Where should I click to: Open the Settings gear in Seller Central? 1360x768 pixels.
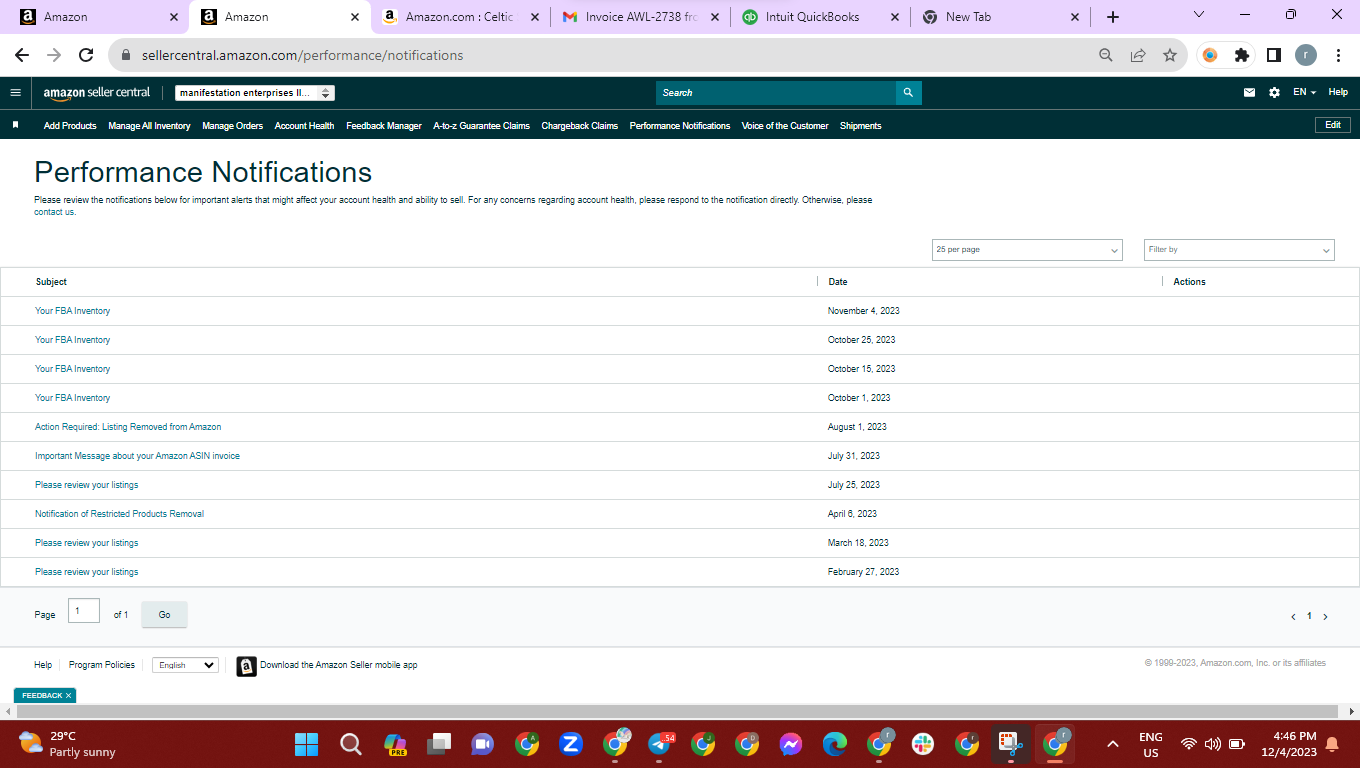pyautogui.click(x=1274, y=93)
